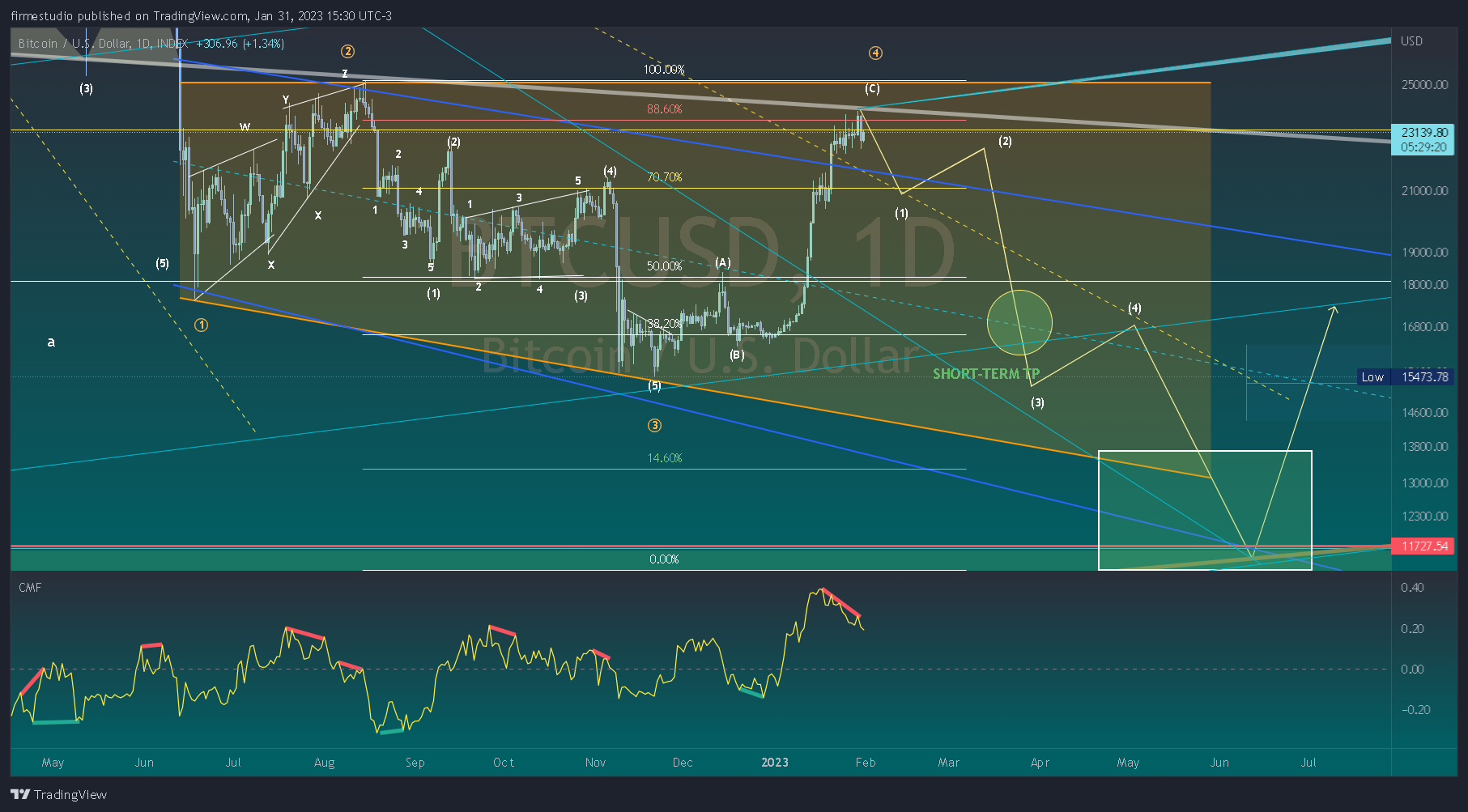Click the 88.60% Fibonacci level label
The height and width of the screenshot is (812, 1468).
coord(664,109)
